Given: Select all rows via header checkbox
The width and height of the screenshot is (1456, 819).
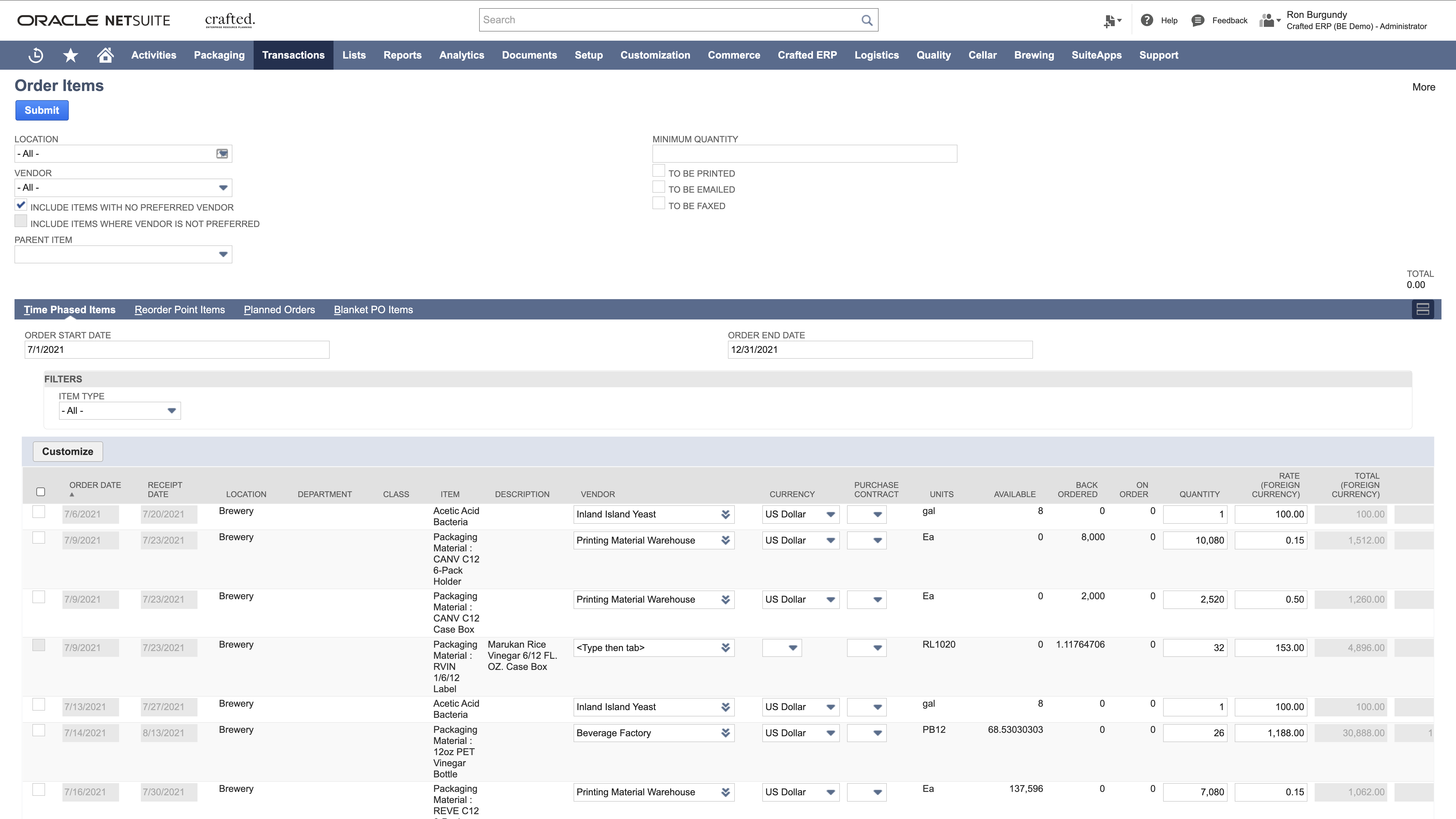Looking at the screenshot, I should coord(40,492).
